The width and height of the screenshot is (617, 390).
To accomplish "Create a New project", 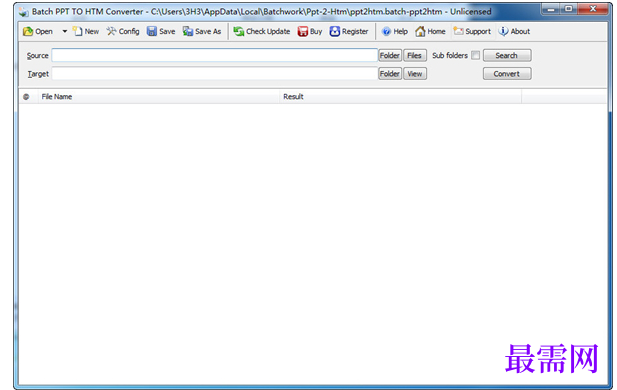I will (x=86, y=31).
